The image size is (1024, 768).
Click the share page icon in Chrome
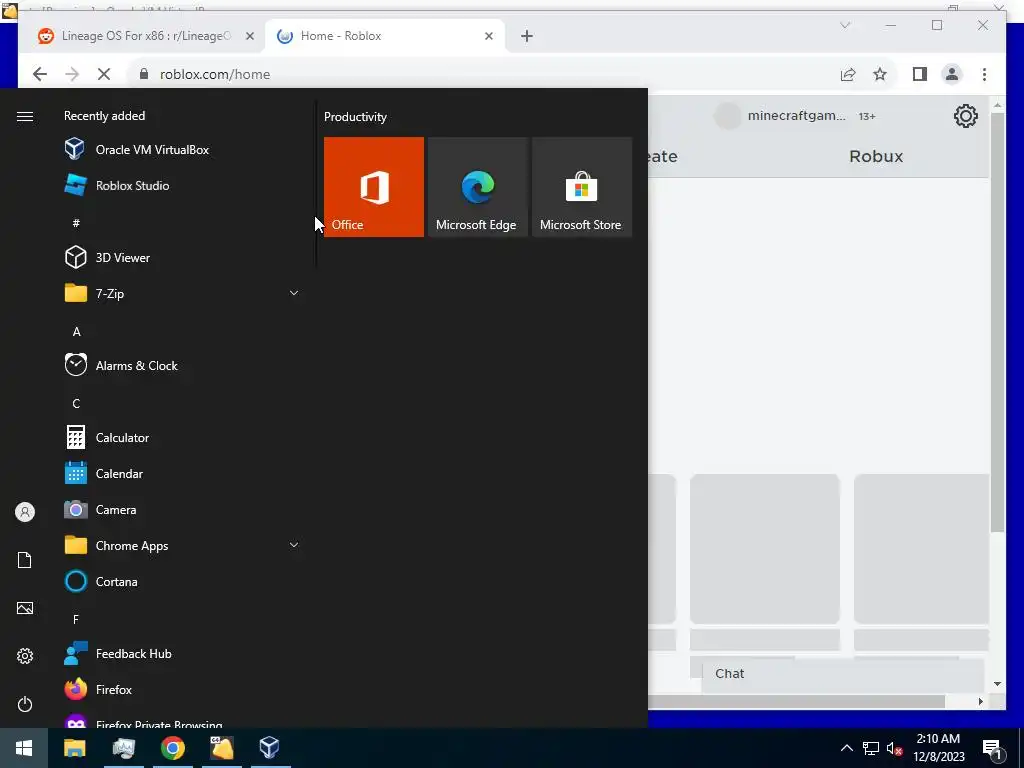pos(848,74)
